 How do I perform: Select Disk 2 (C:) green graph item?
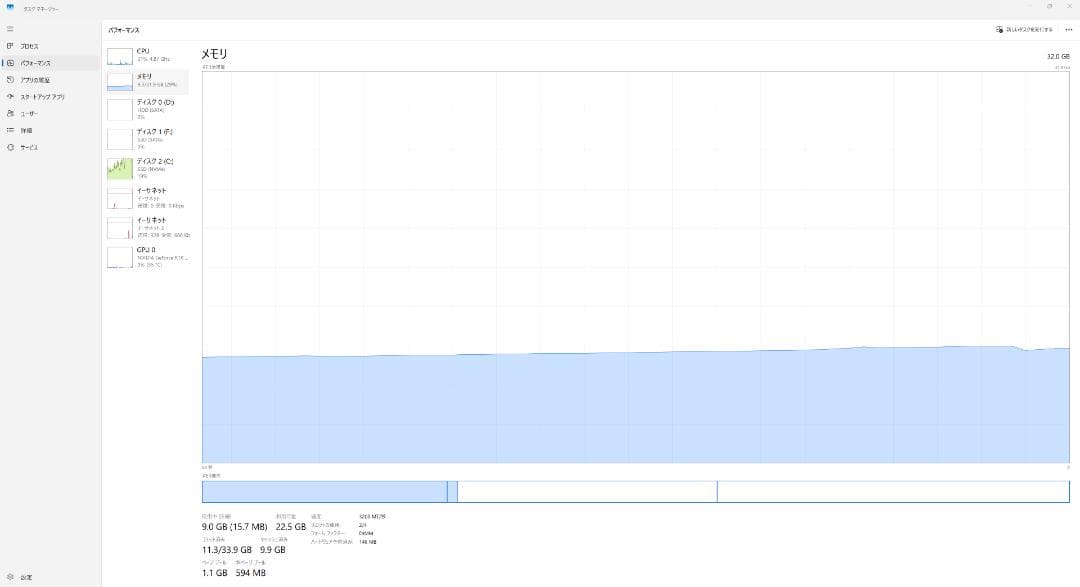[x=146, y=167]
